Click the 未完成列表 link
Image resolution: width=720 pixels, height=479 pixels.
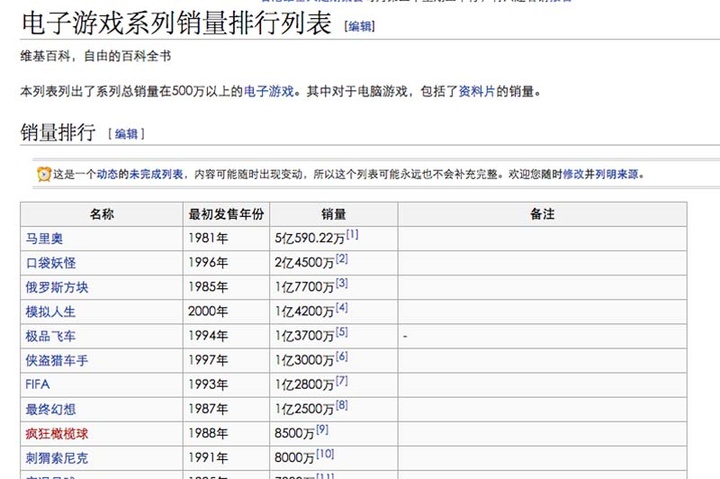[x=156, y=174]
